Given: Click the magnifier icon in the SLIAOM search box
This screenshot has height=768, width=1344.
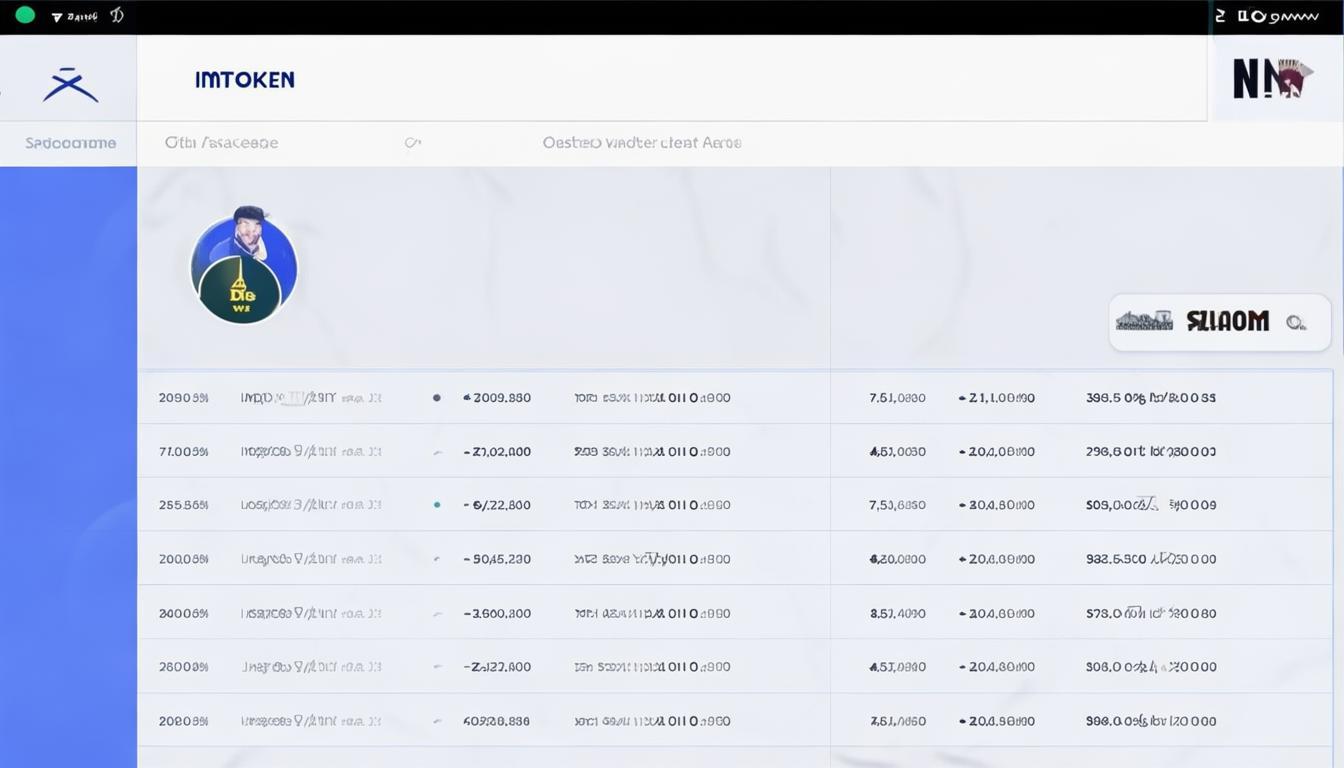Looking at the screenshot, I should pos(1297,322).
